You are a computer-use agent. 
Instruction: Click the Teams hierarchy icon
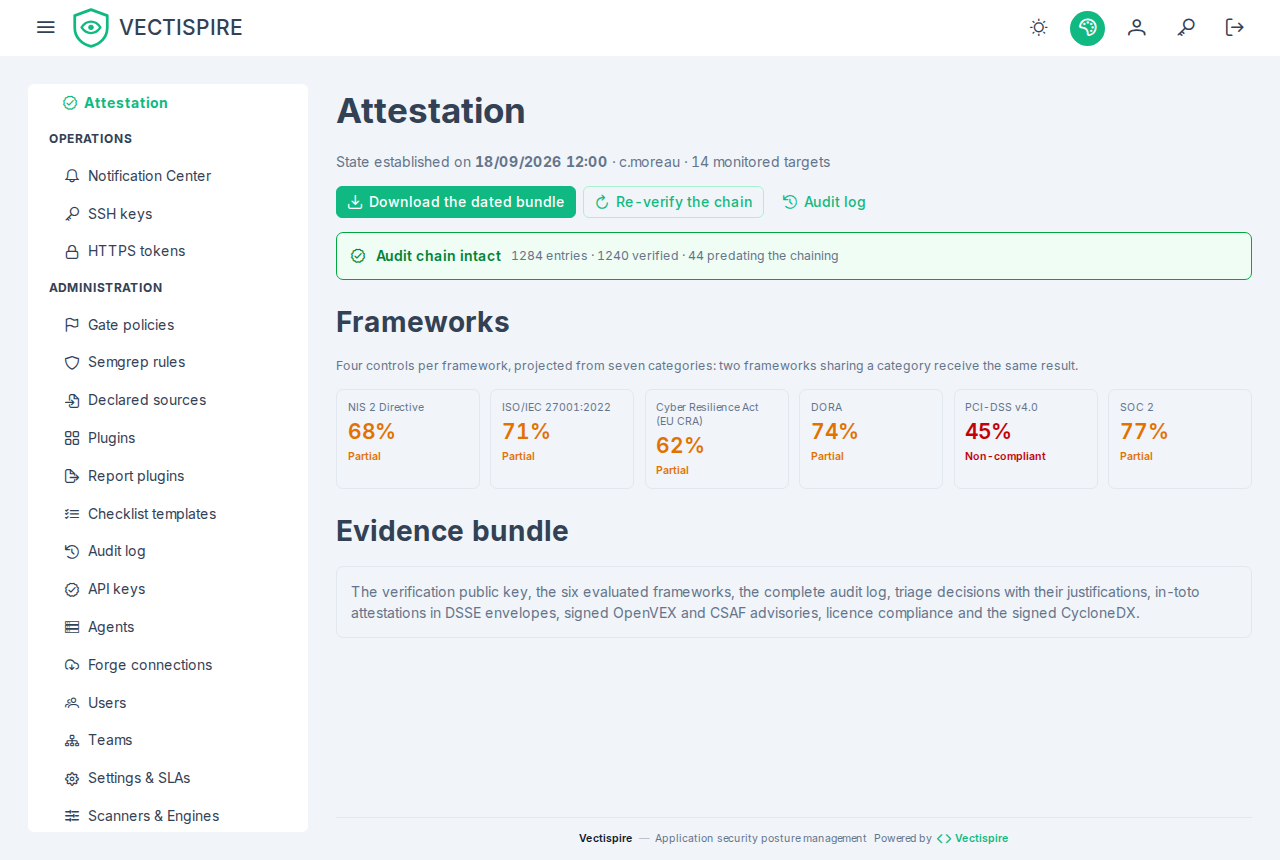tap(72, 740)
